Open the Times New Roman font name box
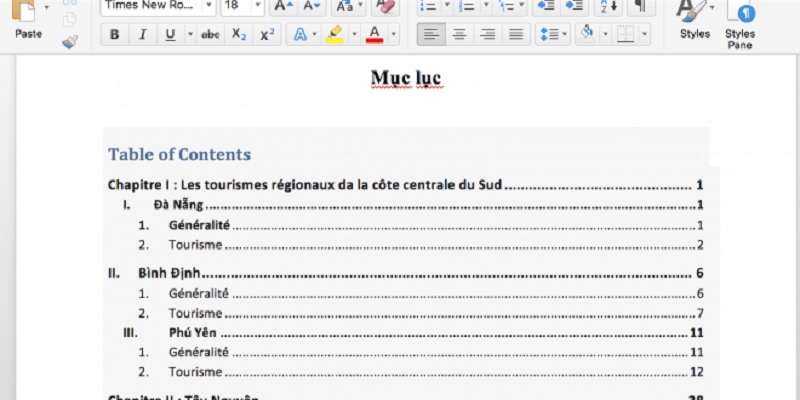The width and height of the screenshot is (800, 400). point(157,6)
